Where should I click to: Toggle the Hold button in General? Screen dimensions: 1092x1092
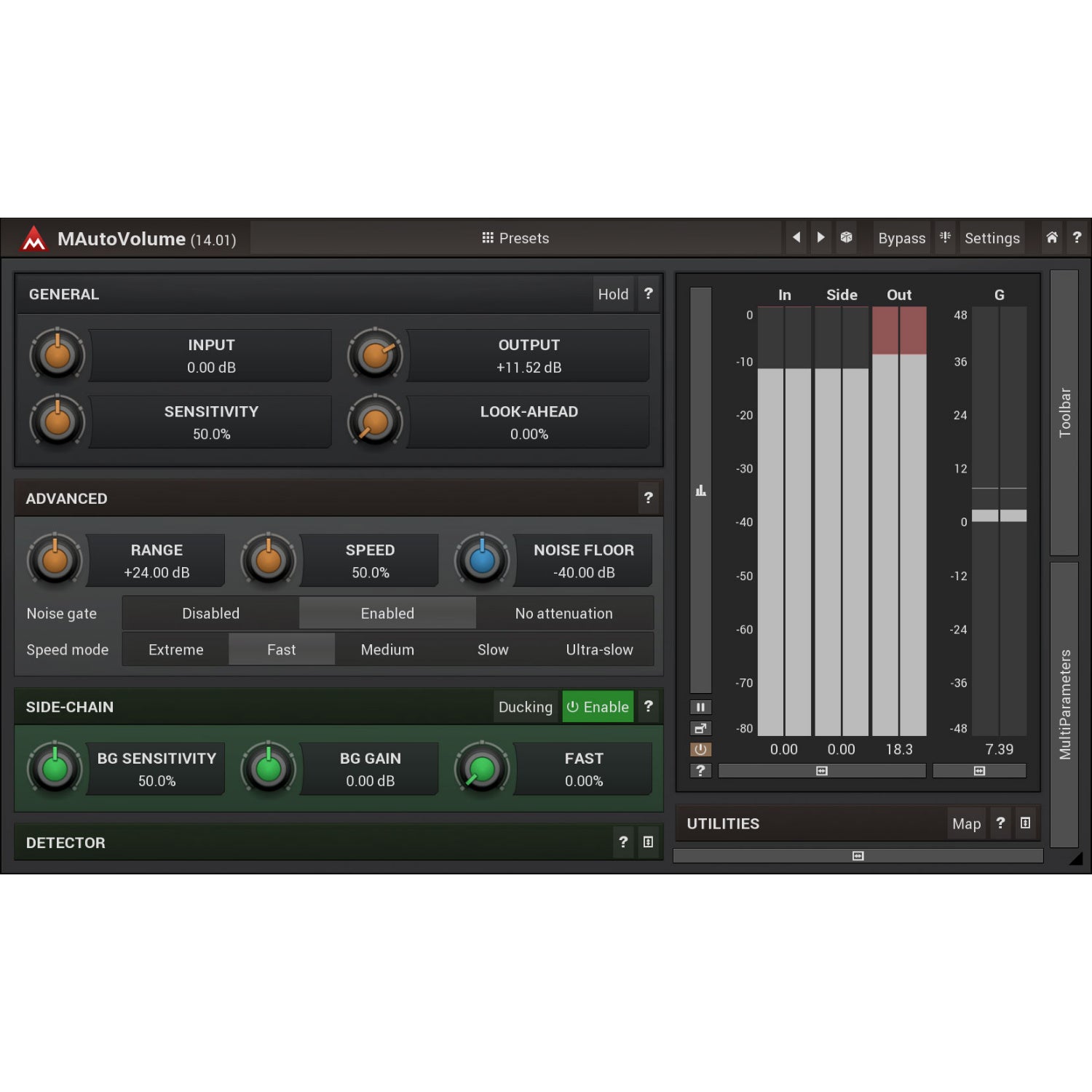point(613,294)
